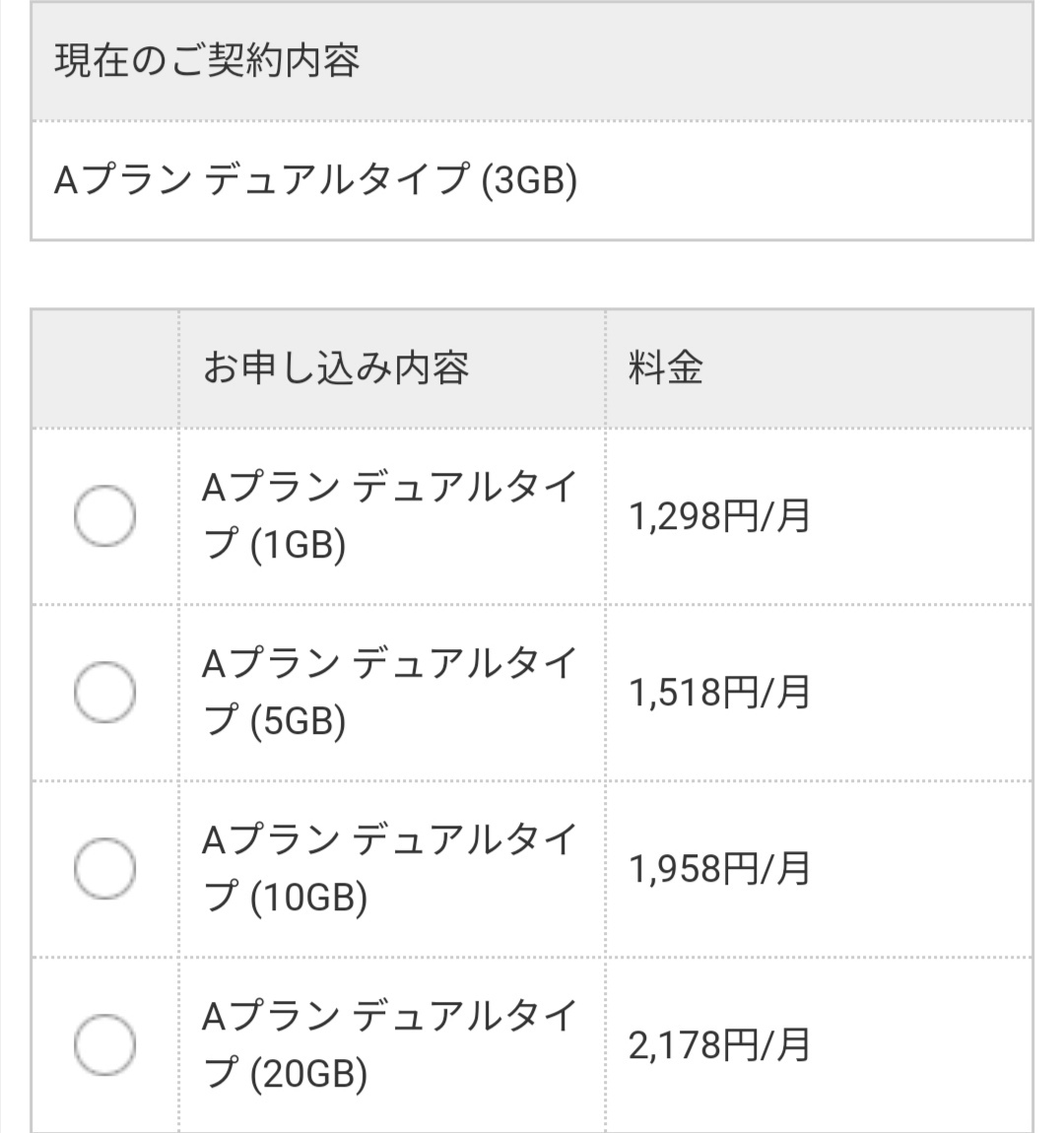Click 'Aプラン' in the current contract box

click(122, 181)
